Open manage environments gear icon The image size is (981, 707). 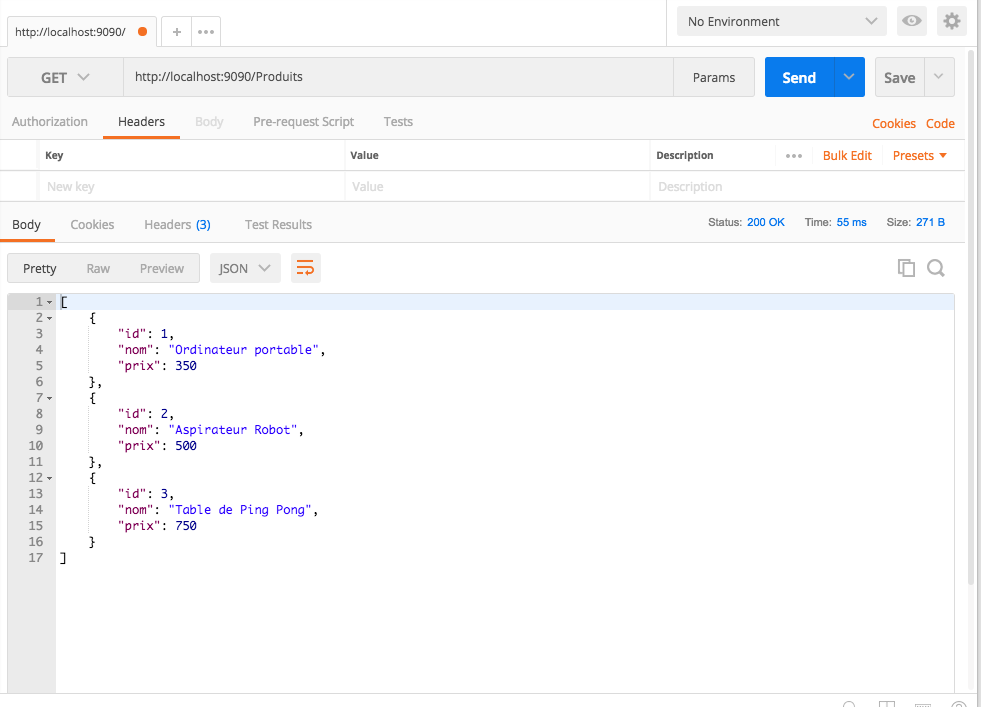[x=952, y=21]
